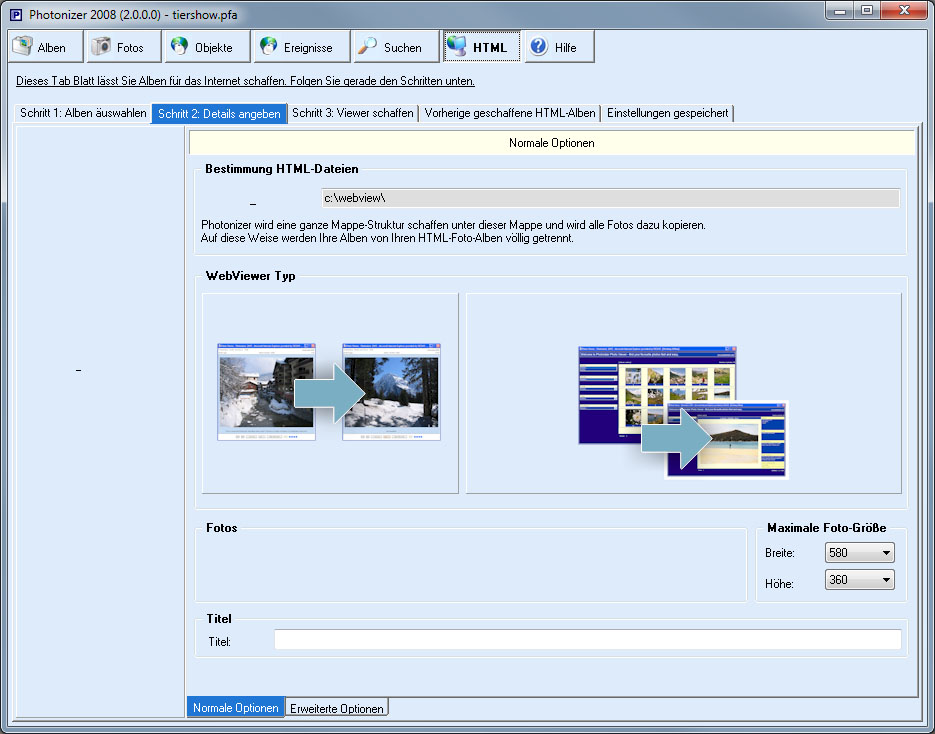This screenshot has width=935, height=734.
Task: Switch to Erweiterte Optionen bottom tab
Action: [x=336, y=708]
